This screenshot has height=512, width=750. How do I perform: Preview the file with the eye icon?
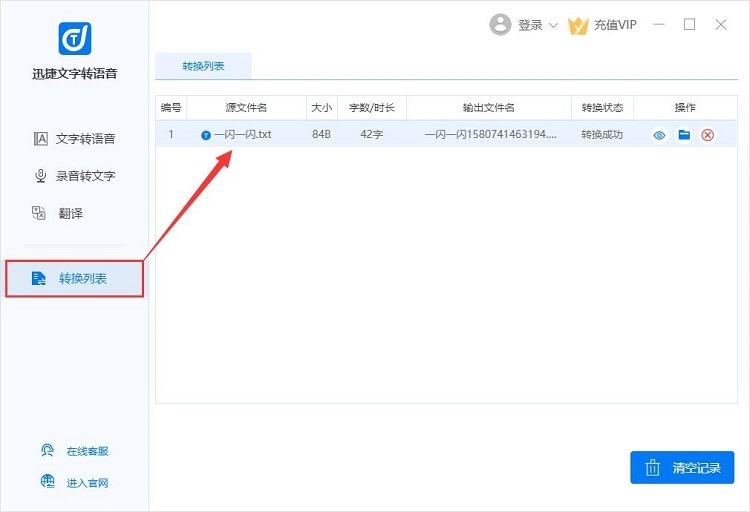point(659,135)
